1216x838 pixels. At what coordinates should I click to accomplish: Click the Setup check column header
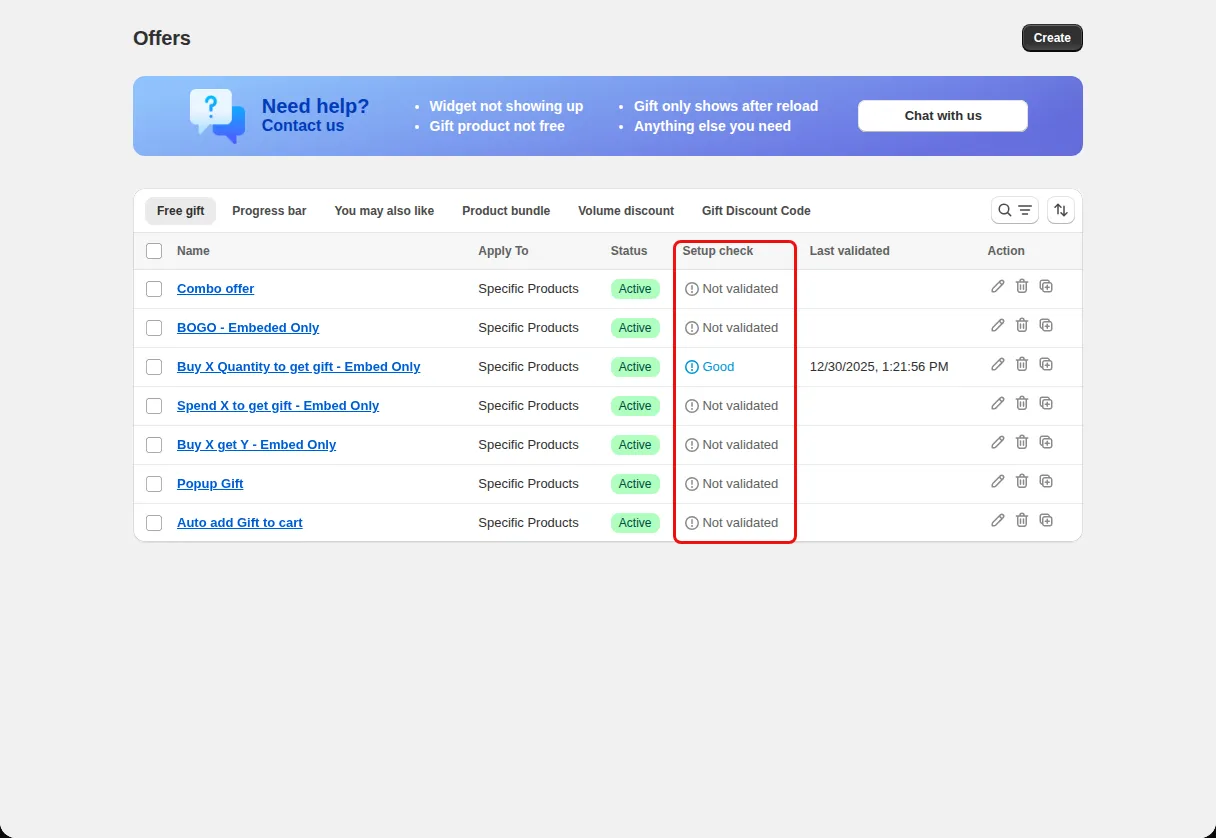pyautogui.click(x=718, y=251)
